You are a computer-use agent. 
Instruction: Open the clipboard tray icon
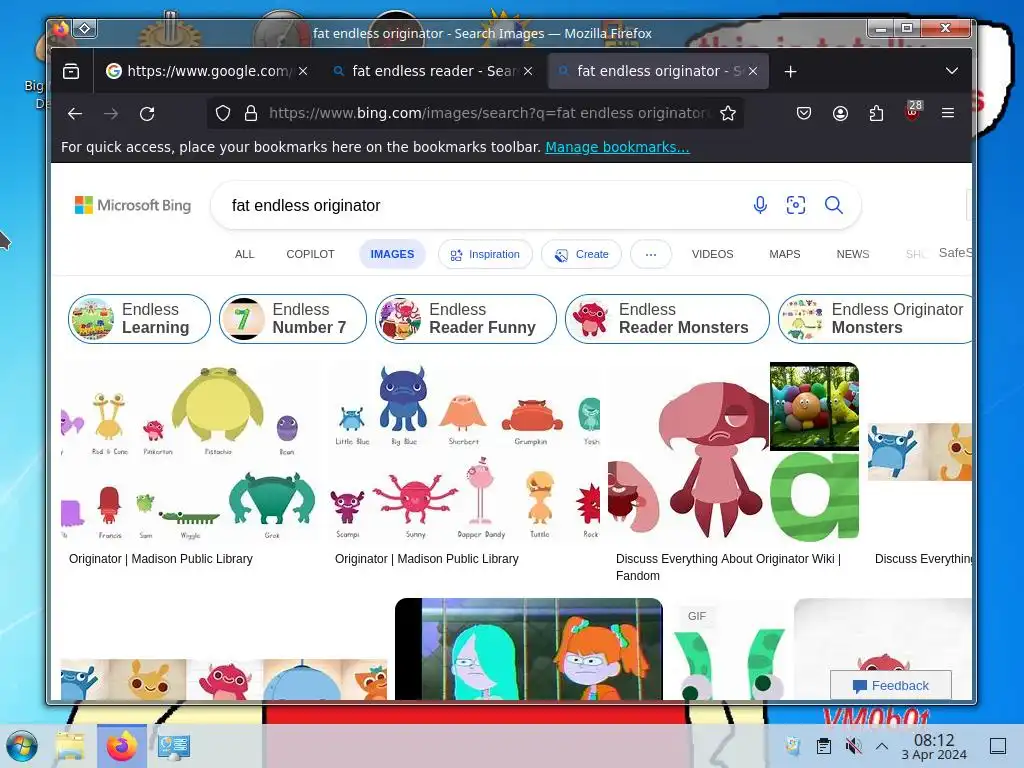coord(824,746)
